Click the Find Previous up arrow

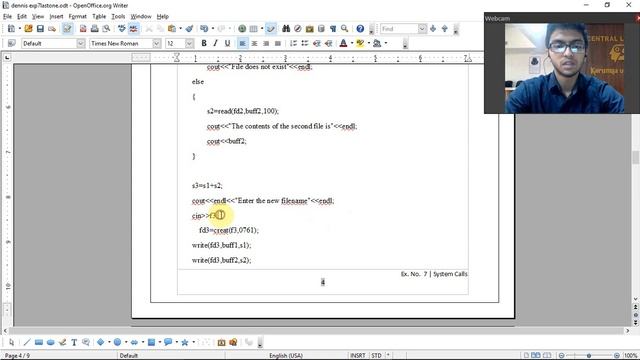tap(444, 29)
